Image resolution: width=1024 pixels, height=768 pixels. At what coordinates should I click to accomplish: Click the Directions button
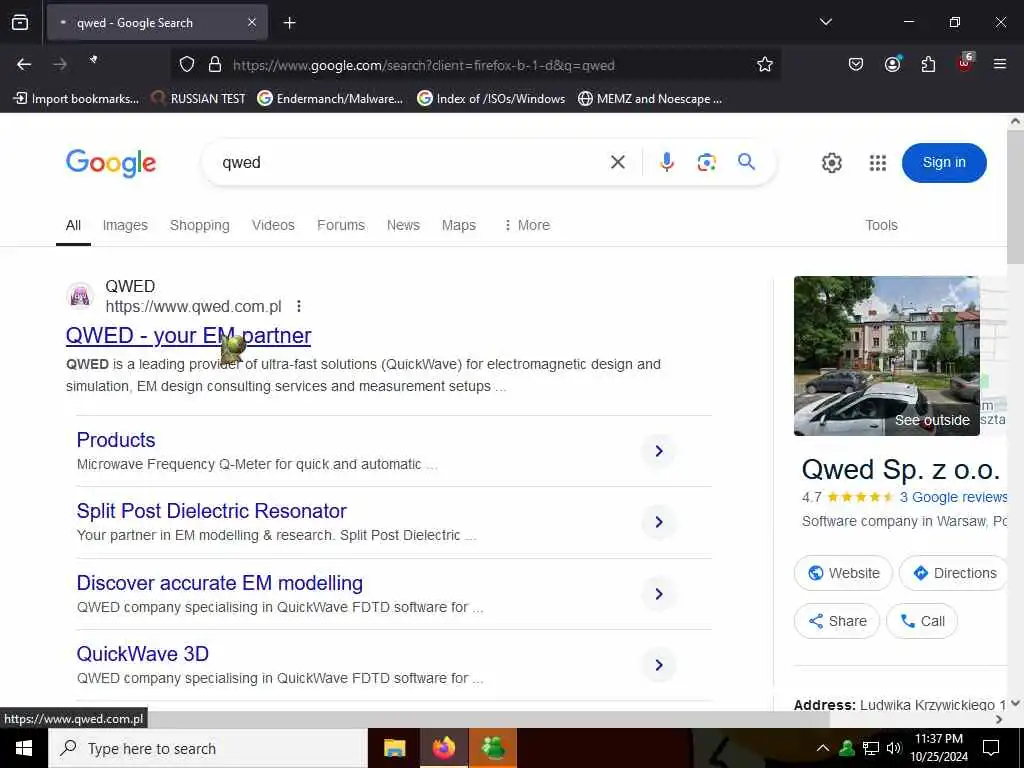(953, 573)
